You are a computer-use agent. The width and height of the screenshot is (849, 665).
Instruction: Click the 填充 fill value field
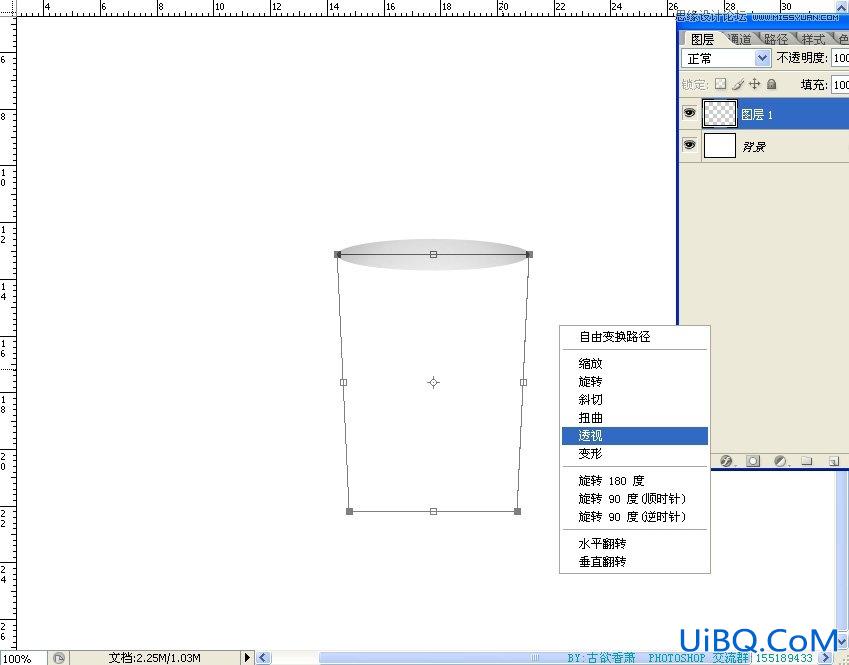click(840, 84)
